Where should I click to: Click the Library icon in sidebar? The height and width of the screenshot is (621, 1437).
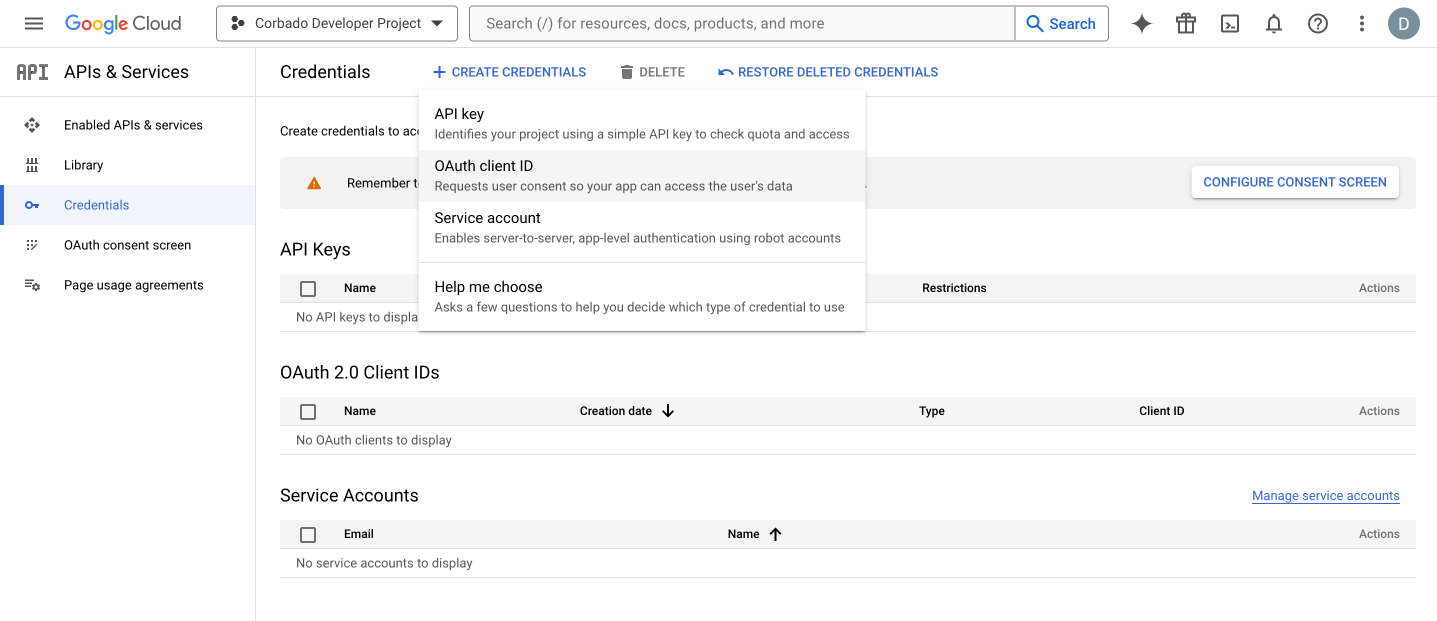pos(32,165)
